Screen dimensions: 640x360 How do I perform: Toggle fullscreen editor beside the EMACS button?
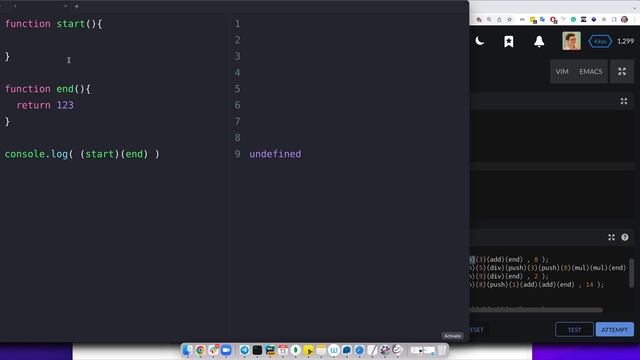tap(622, 71)
